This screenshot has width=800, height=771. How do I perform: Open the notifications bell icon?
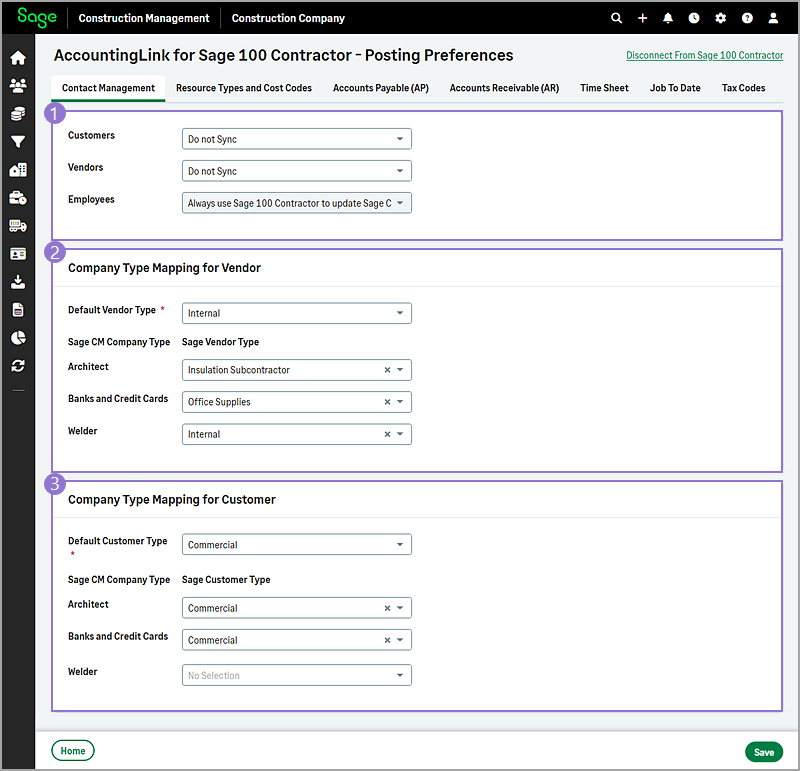(668, 18)
